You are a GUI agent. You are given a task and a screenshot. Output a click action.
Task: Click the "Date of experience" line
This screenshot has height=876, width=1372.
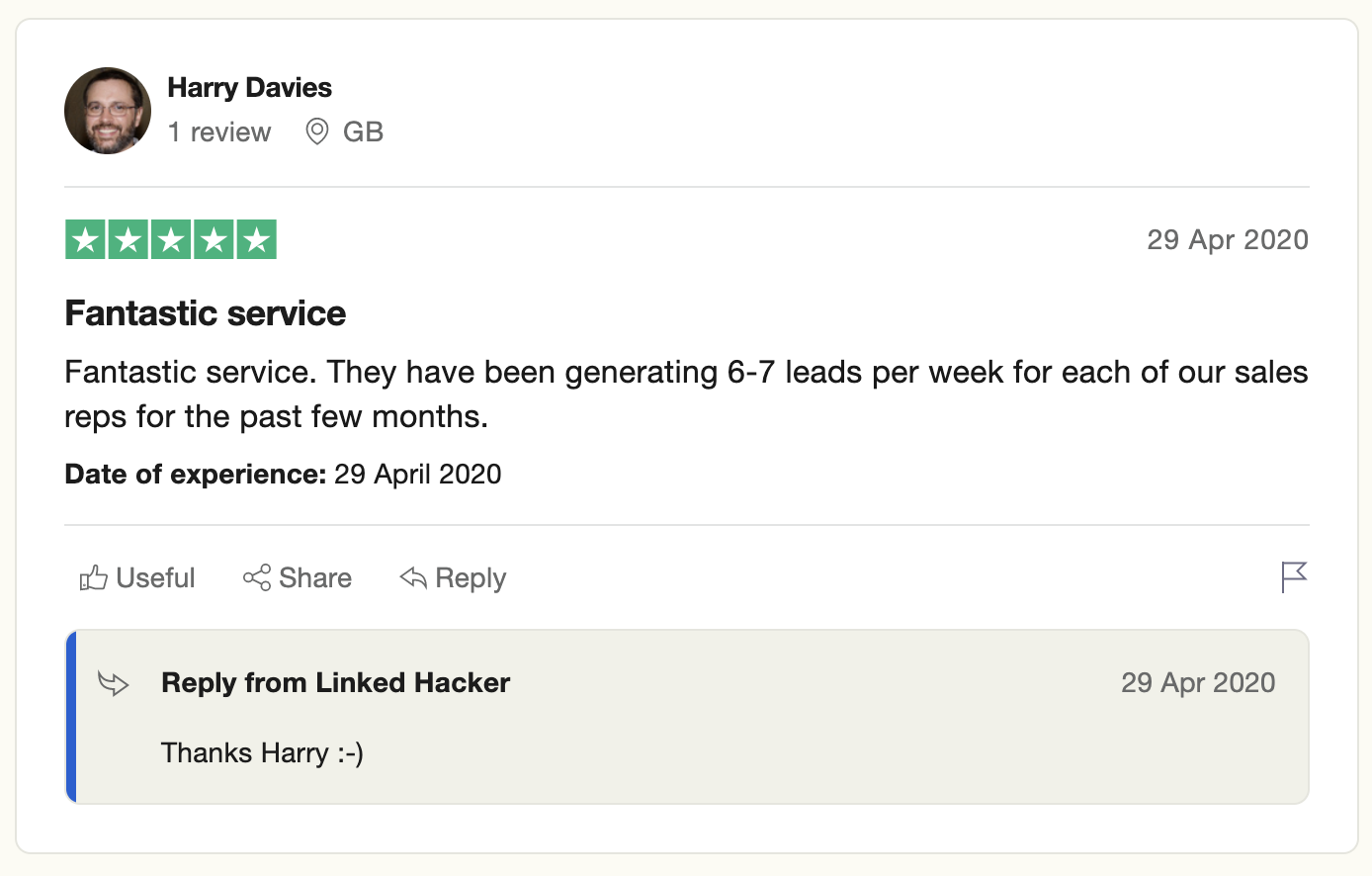tap(283, 475)
